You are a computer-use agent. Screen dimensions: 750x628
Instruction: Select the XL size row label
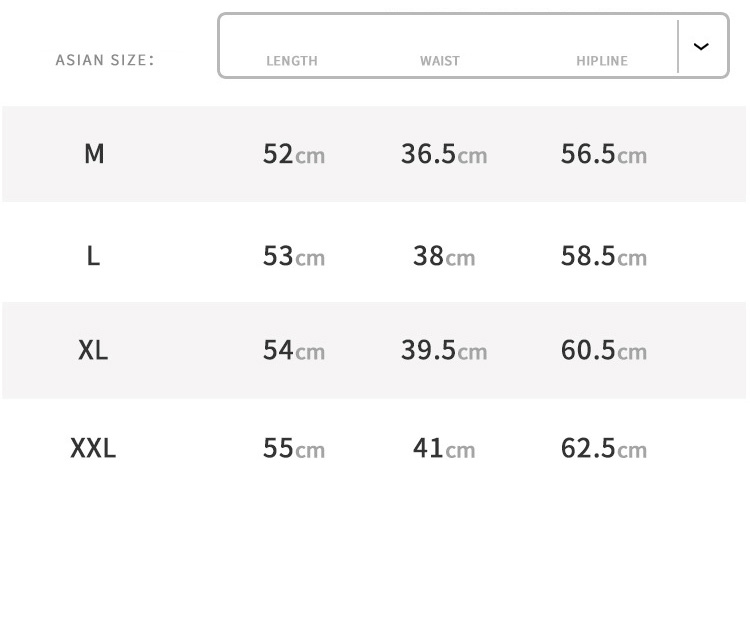click(93, 350)
